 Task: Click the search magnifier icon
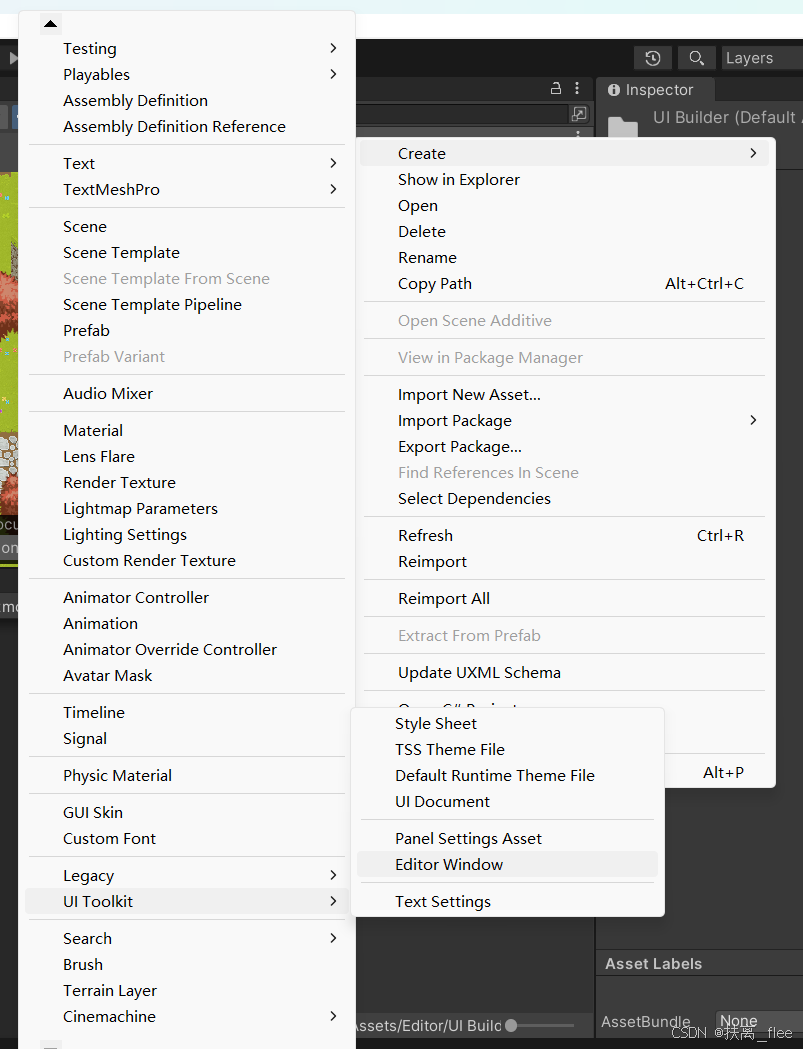696,58
